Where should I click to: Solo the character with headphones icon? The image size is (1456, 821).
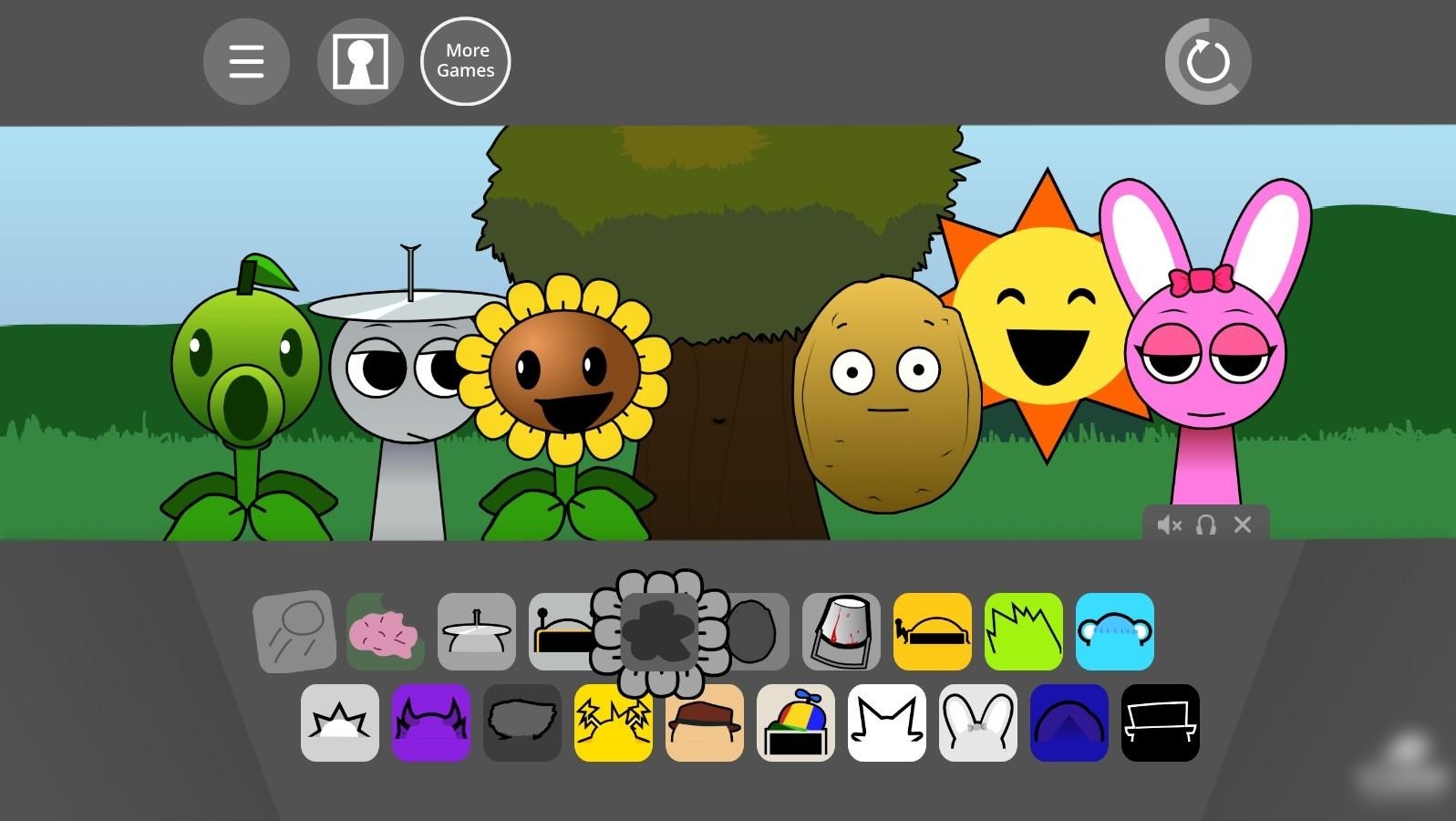click(x=1205, y=525)
